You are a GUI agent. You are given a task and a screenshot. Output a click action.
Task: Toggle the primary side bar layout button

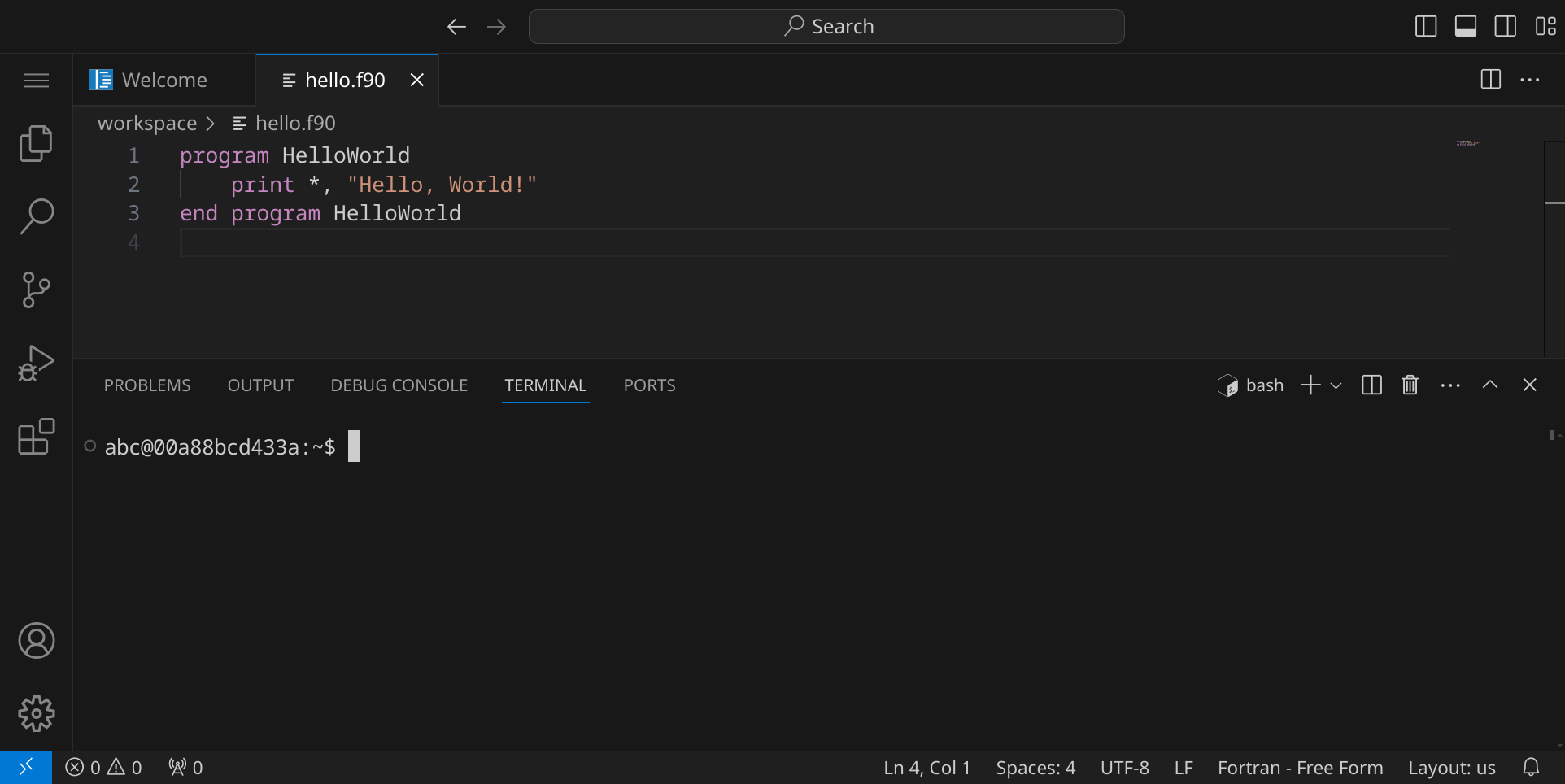click(x=1426, y=27)
